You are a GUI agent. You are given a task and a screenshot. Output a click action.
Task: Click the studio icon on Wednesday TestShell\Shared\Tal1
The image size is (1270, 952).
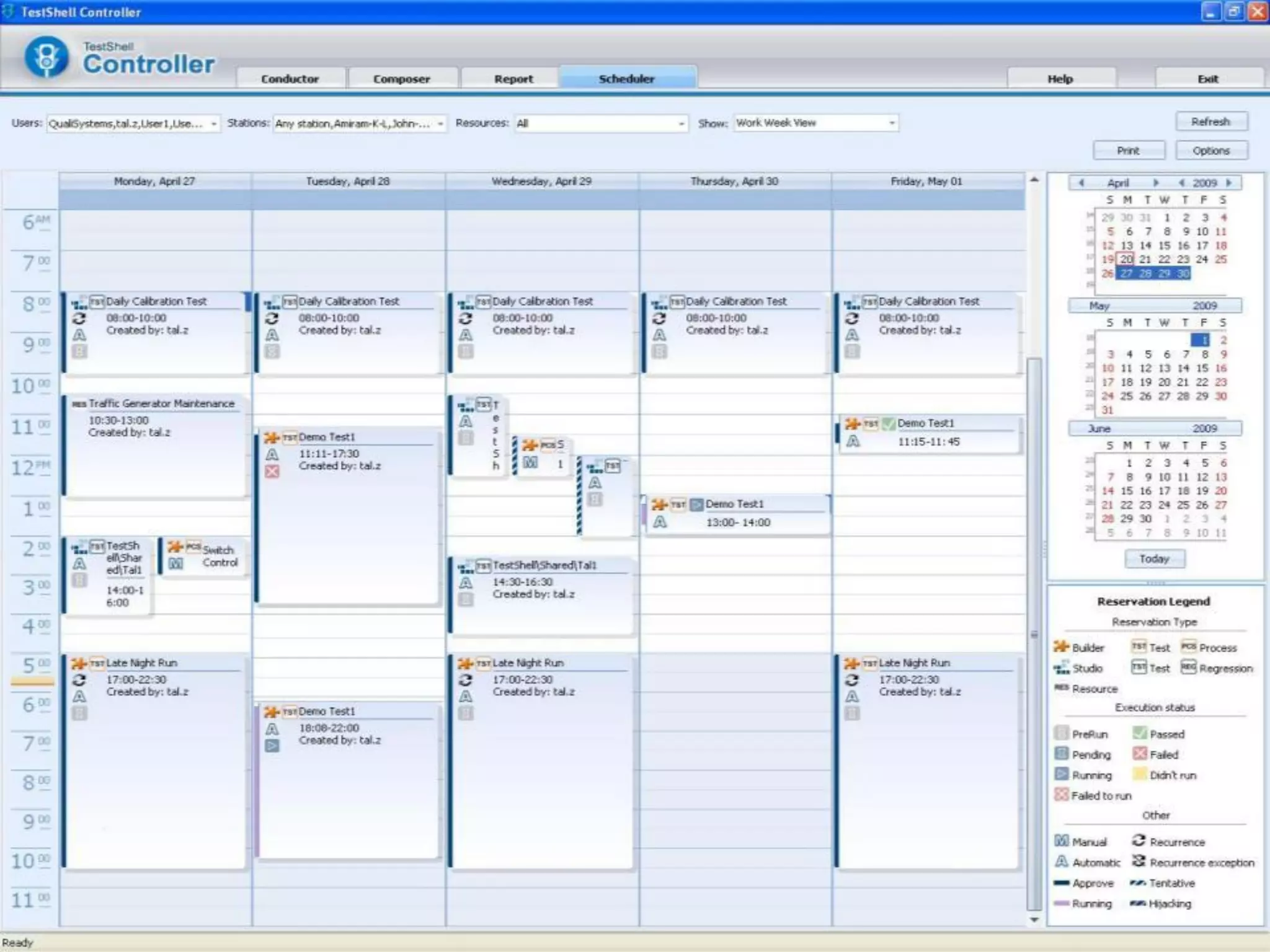[466, 566]
